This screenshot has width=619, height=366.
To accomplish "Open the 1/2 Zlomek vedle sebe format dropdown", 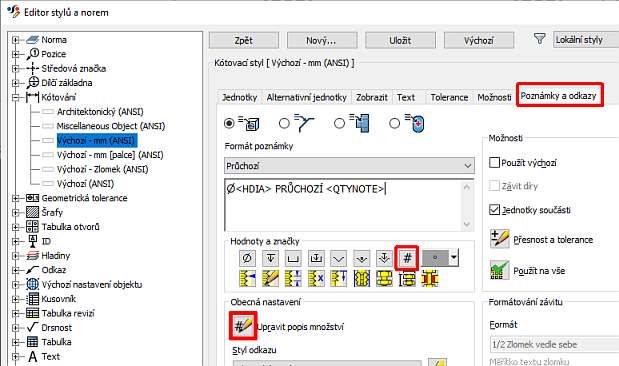I will [554, 344].
